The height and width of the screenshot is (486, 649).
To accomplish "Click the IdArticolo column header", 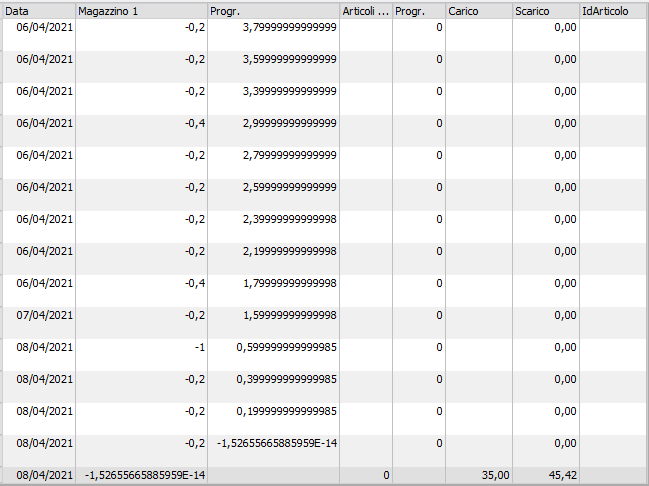I will click(613, 11).
